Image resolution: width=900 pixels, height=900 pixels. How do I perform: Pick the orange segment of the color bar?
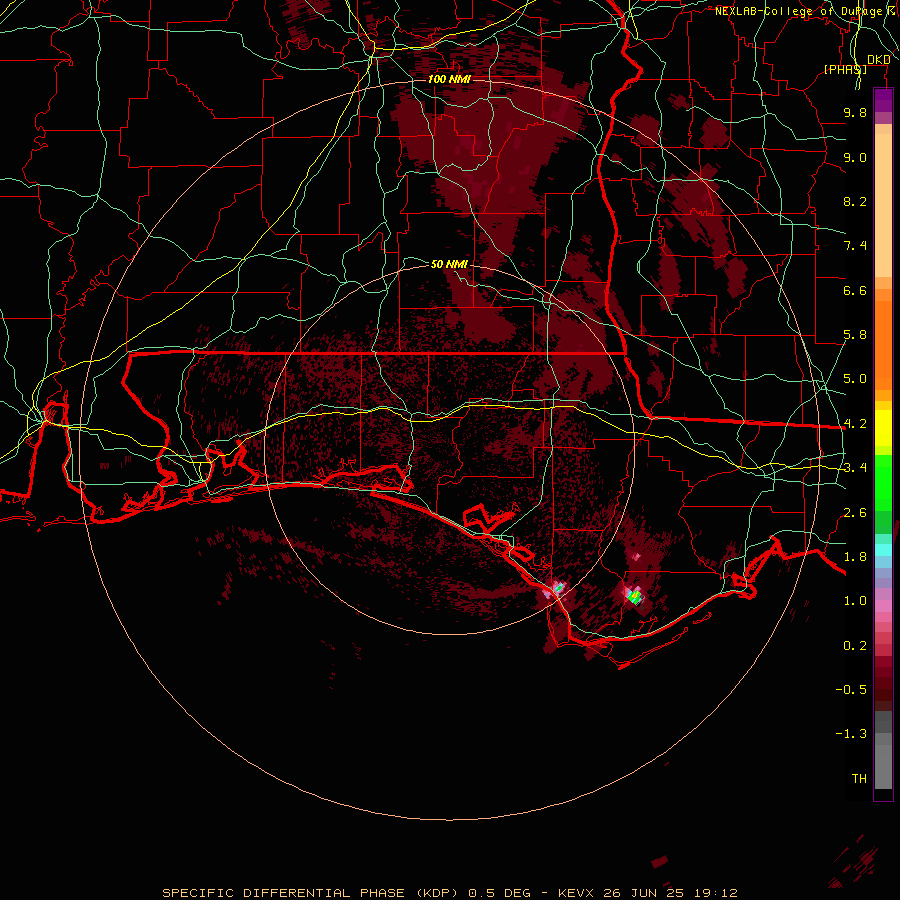pyautogui.click(x=883, y=344)
